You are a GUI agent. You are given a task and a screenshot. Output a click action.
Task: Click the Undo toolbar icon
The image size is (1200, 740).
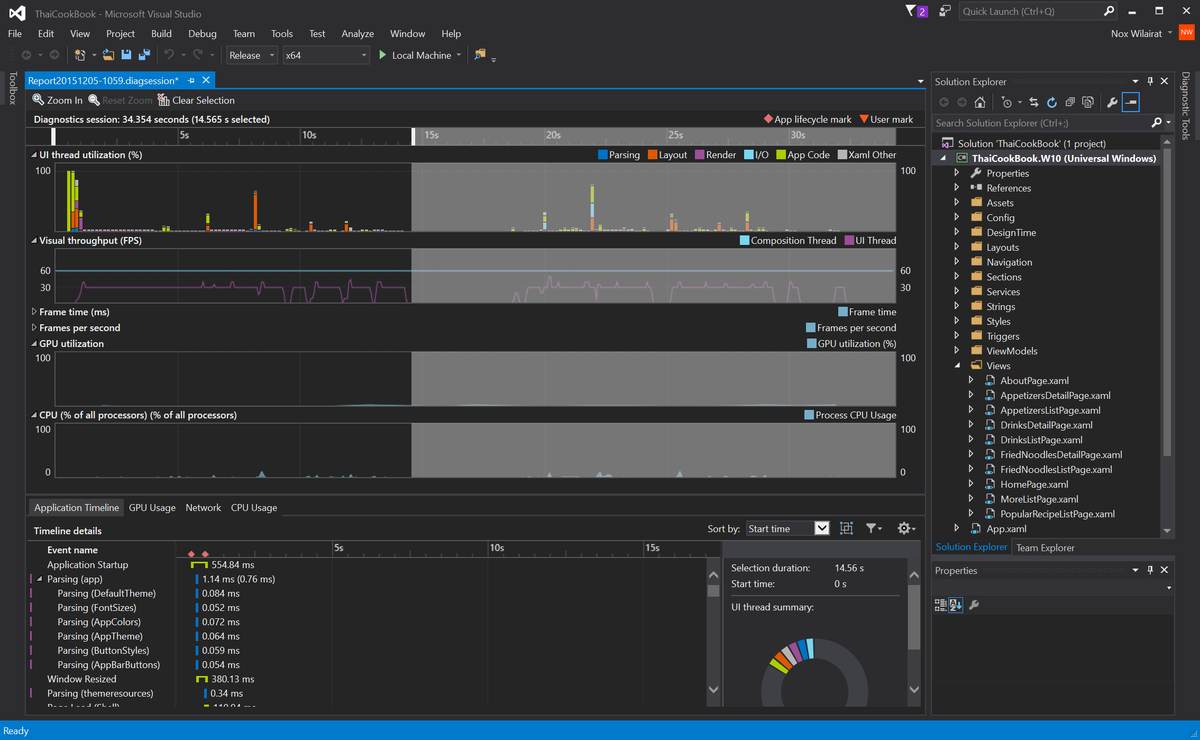pyautogui.click(x=169, y=55)
